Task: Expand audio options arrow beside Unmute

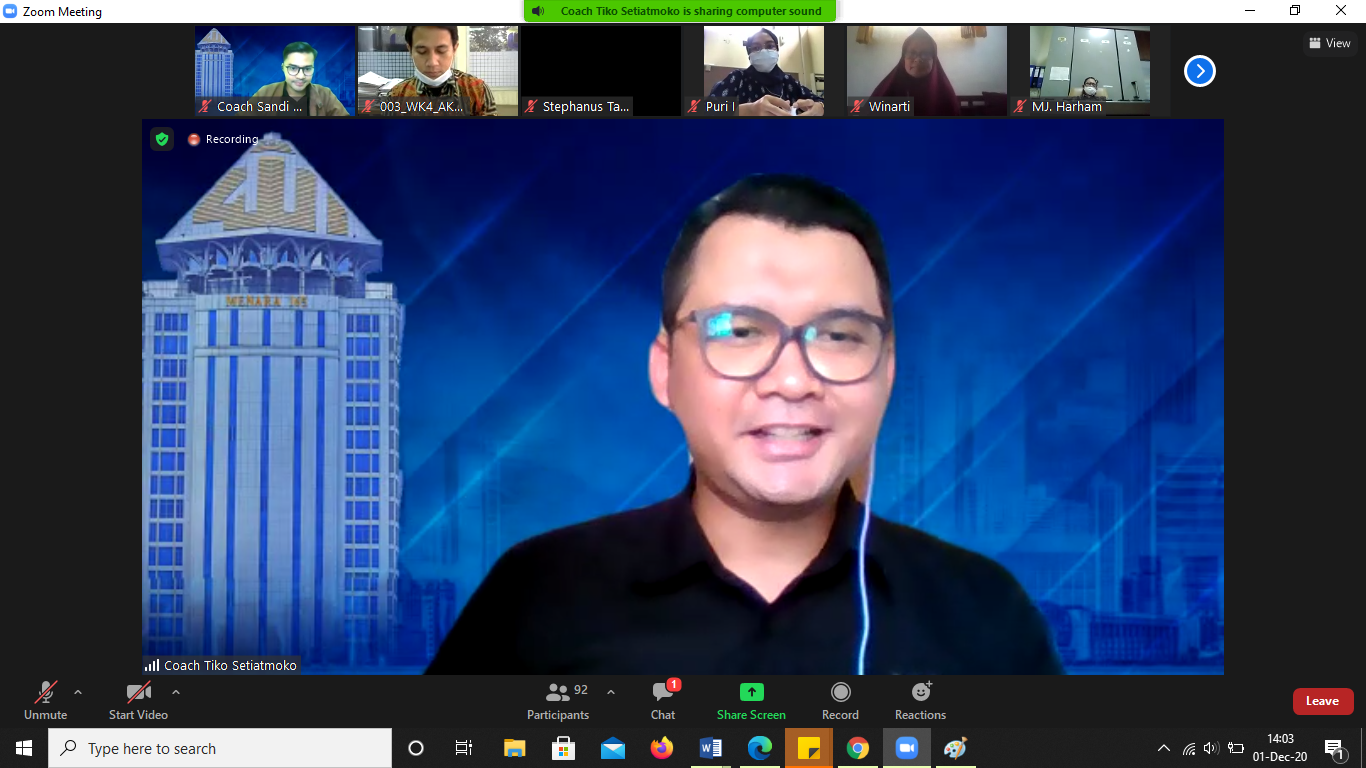Action: click(x=78, y=692)
